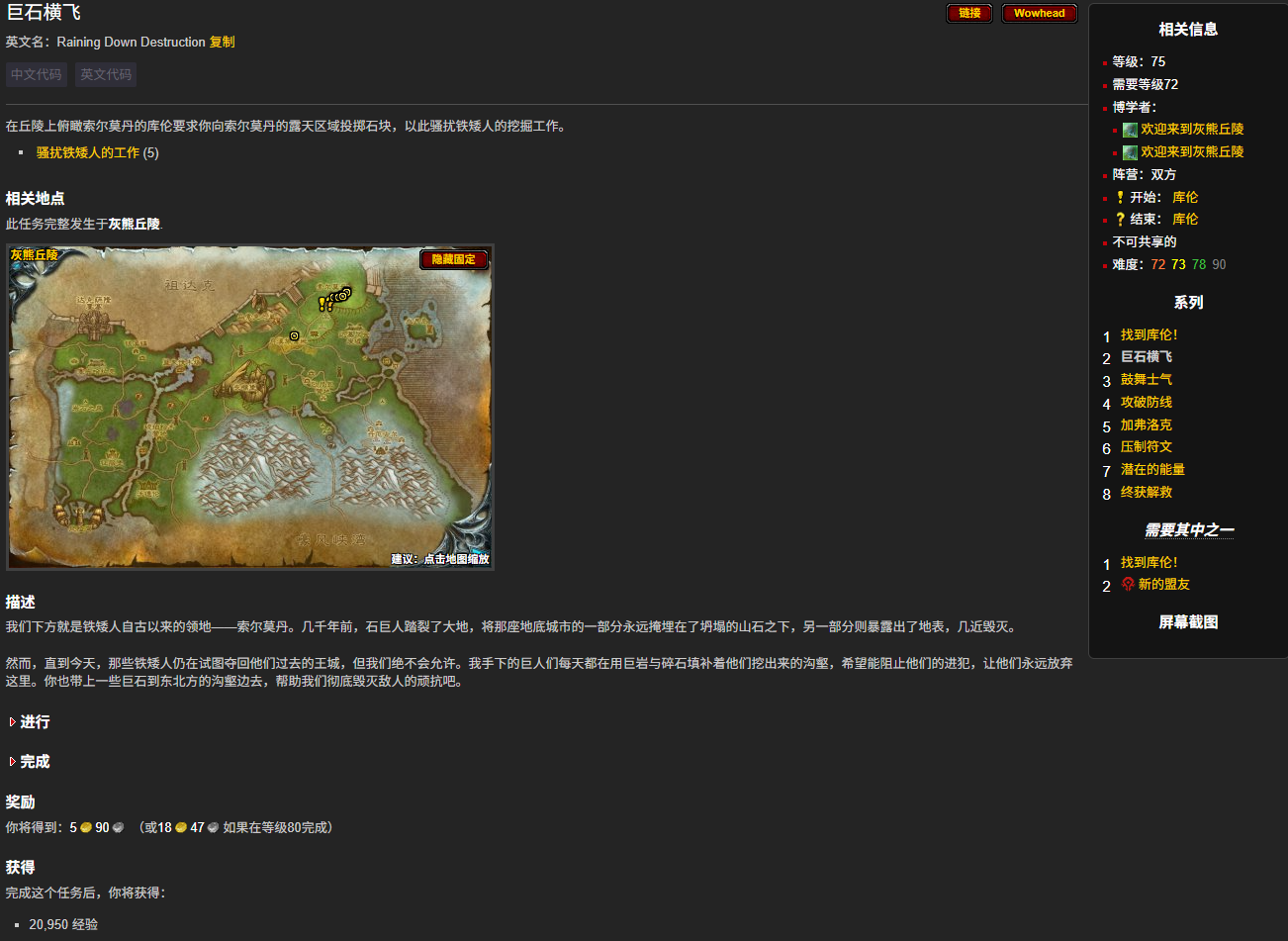Click the 相关信息 sidebar heading
Screen dimensions: 1288x941
(1189, 29)
